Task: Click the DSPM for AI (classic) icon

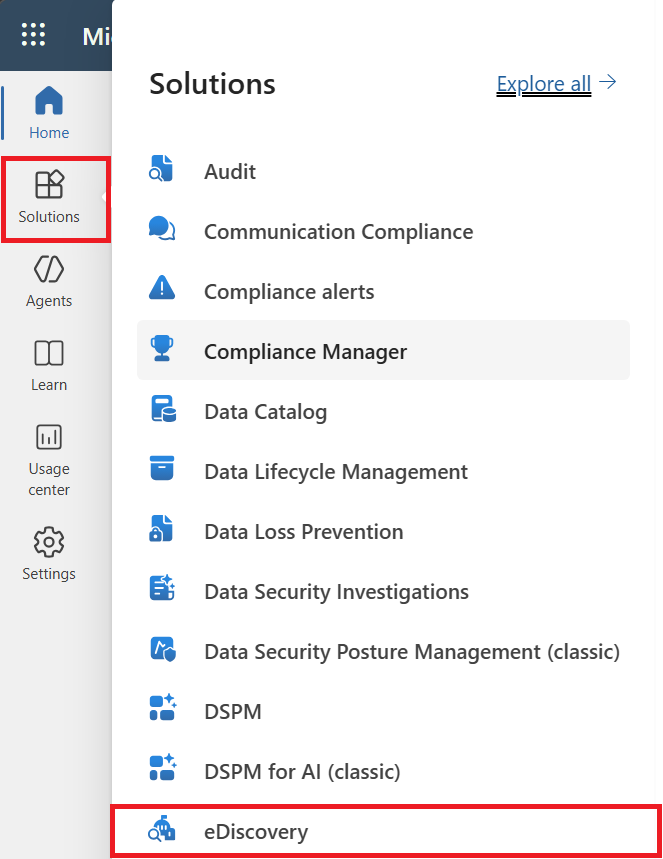Action: coord(163,767)
